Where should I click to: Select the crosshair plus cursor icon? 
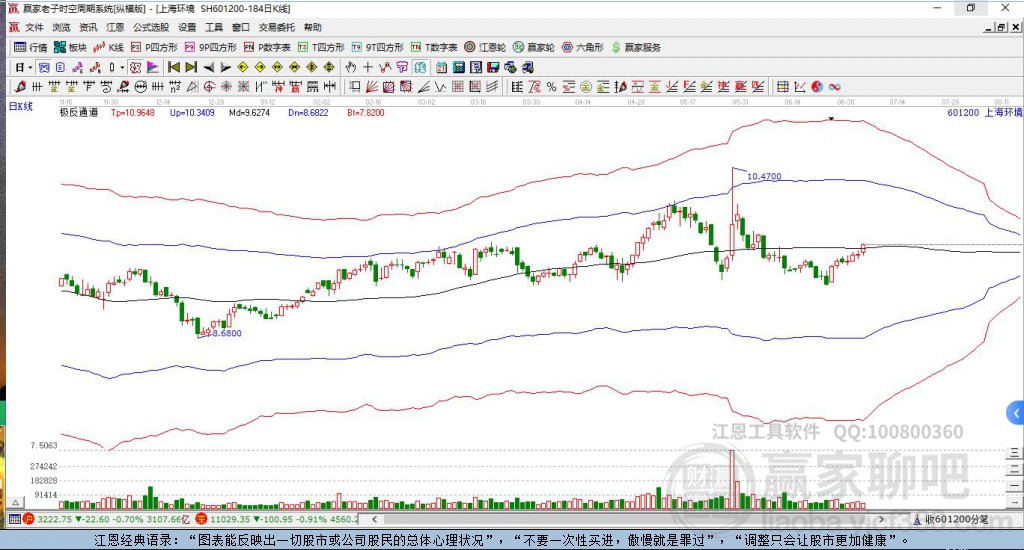click(x=368, y=67)
